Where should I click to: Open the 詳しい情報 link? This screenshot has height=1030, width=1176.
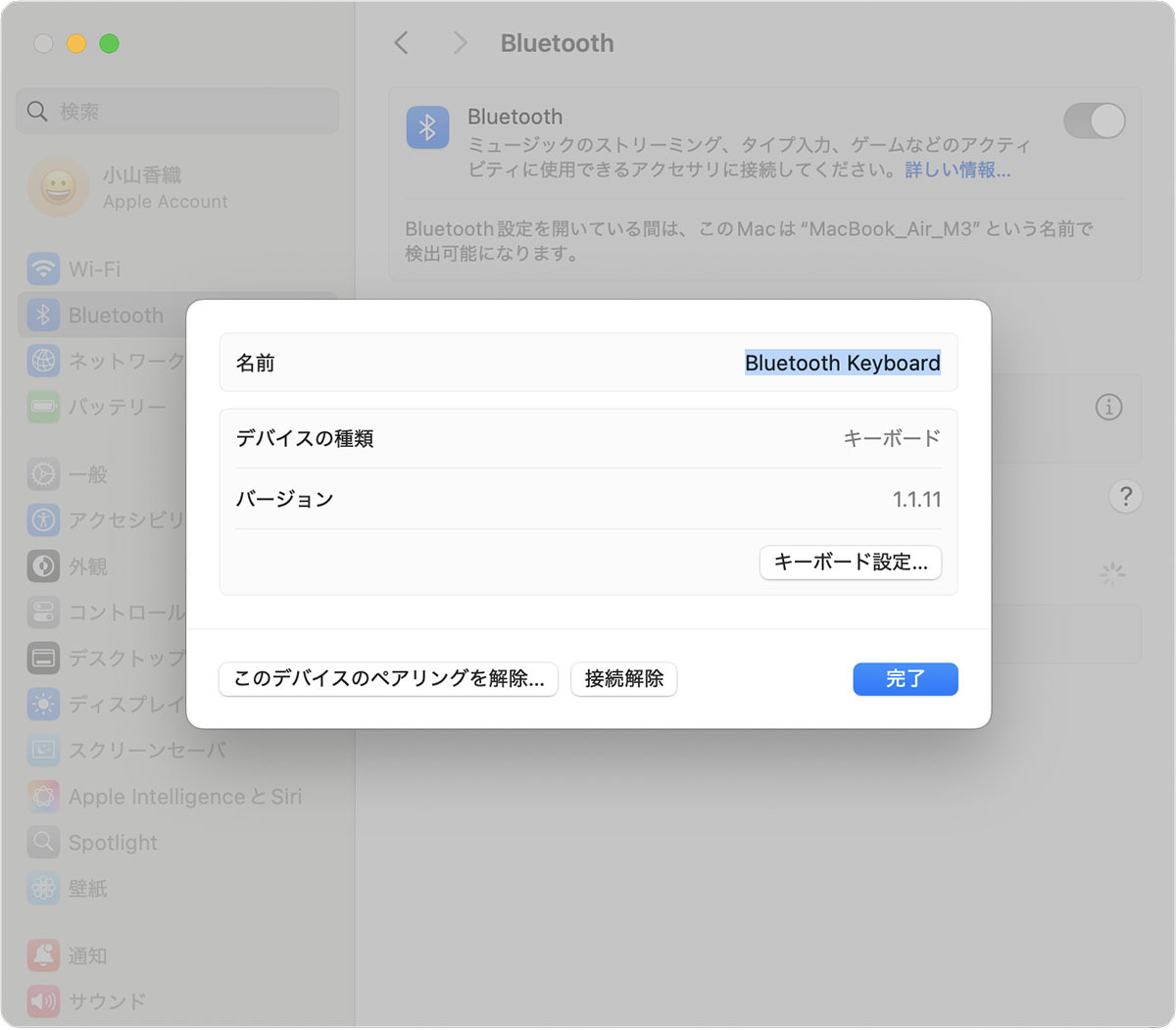pos(957,170)
